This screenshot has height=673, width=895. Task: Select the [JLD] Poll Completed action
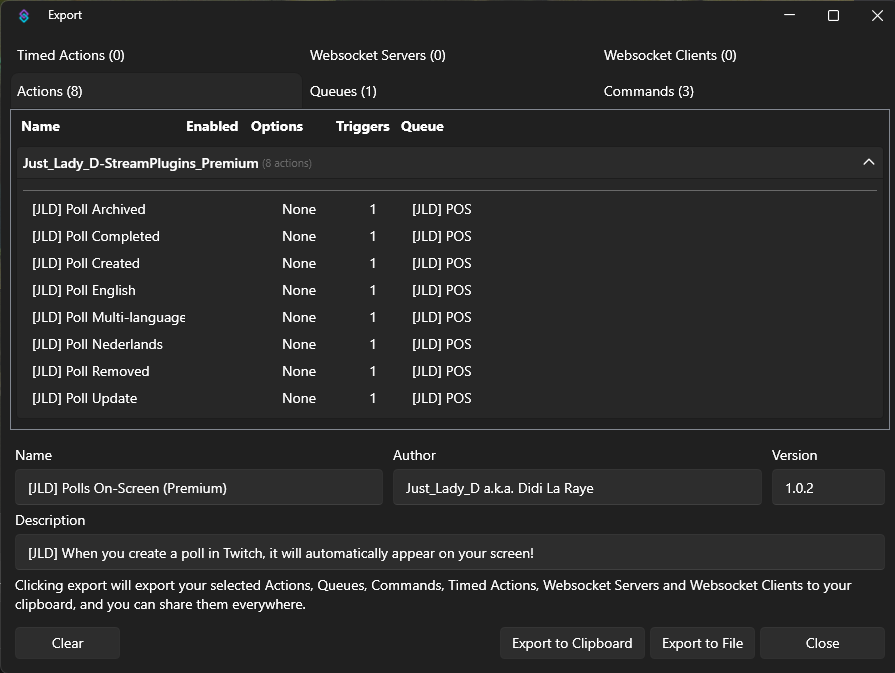[96, 236]
